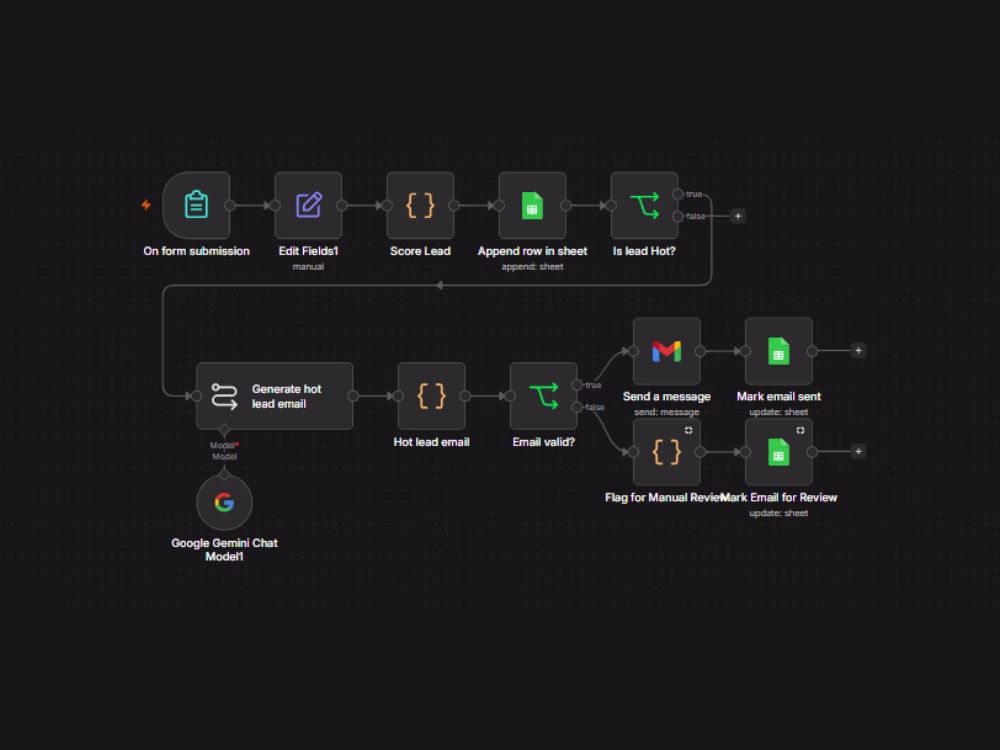The height and width of the screenshot is (750, 1000).
Task: Select the Mark Email for Review sheet node
Action: point(779,452)
